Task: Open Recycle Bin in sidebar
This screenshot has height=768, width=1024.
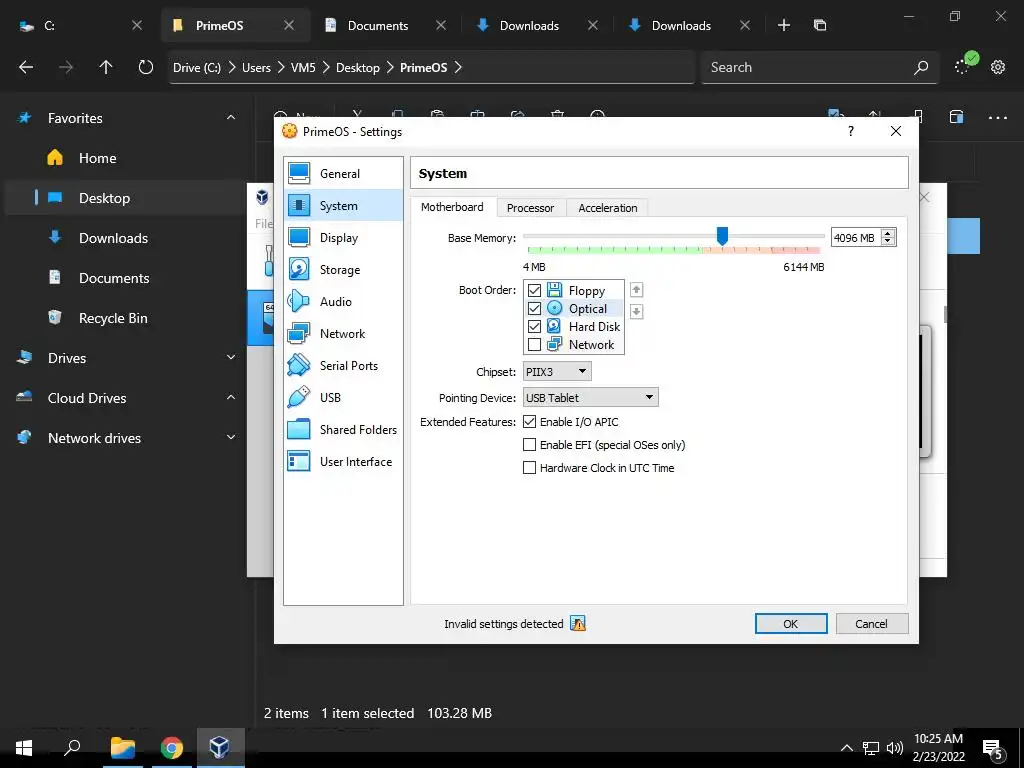Action: (x=113, y=318)
